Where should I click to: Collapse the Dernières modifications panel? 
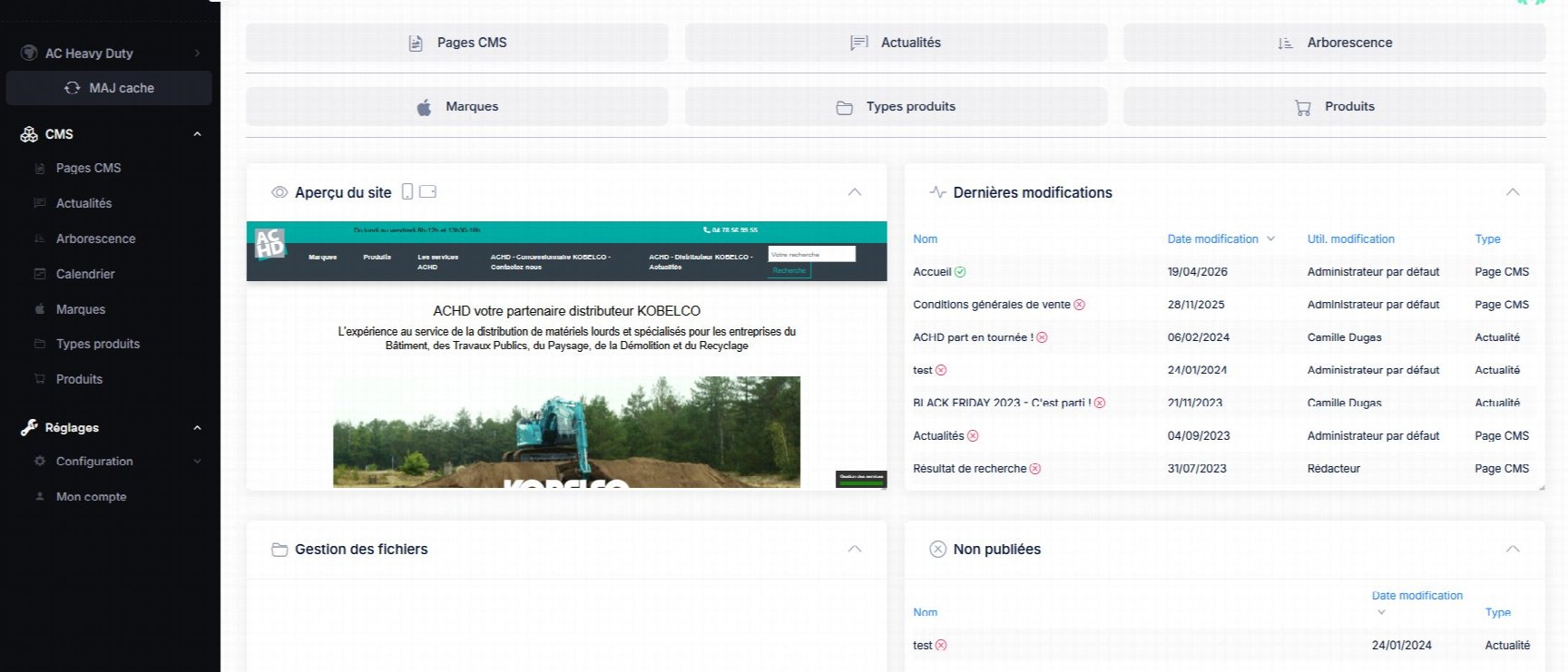[x=1513, y=192]
